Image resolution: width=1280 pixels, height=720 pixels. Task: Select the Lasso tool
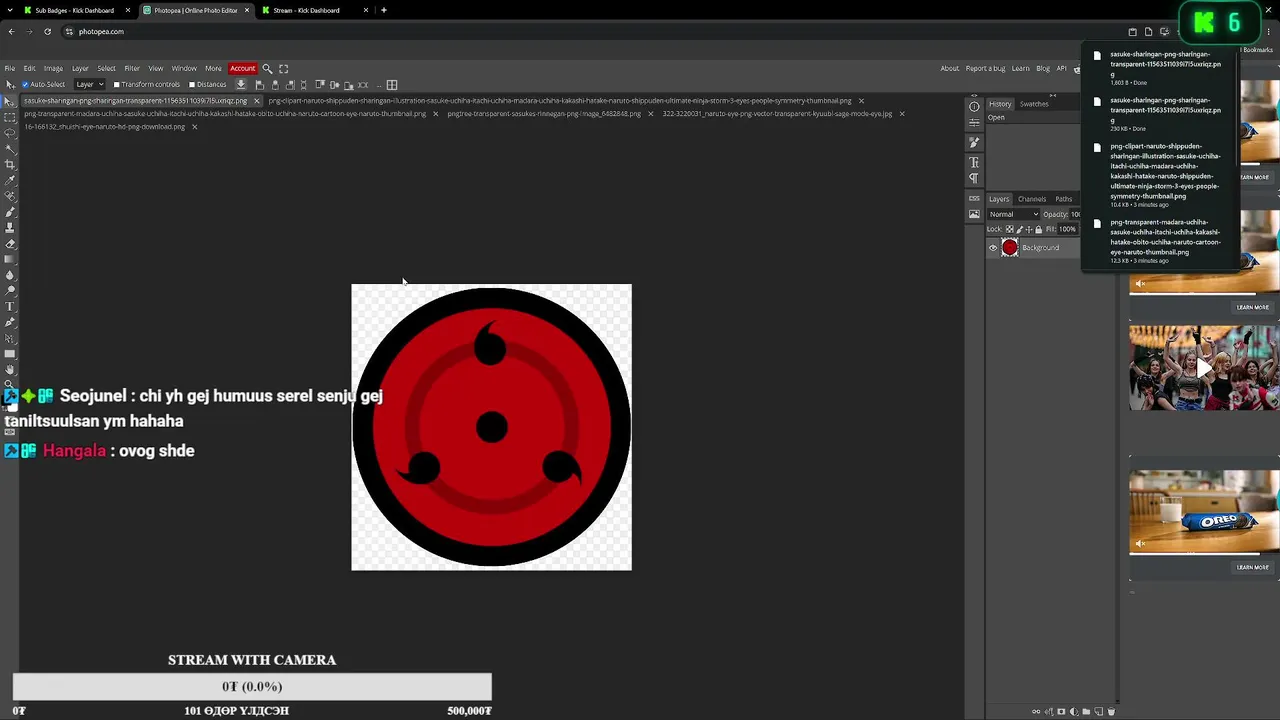[x=10, y=133]
